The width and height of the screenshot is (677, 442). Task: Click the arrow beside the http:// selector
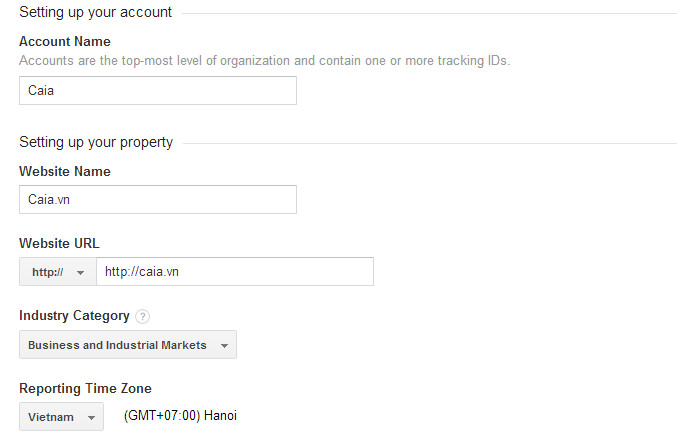pos(80,272)
